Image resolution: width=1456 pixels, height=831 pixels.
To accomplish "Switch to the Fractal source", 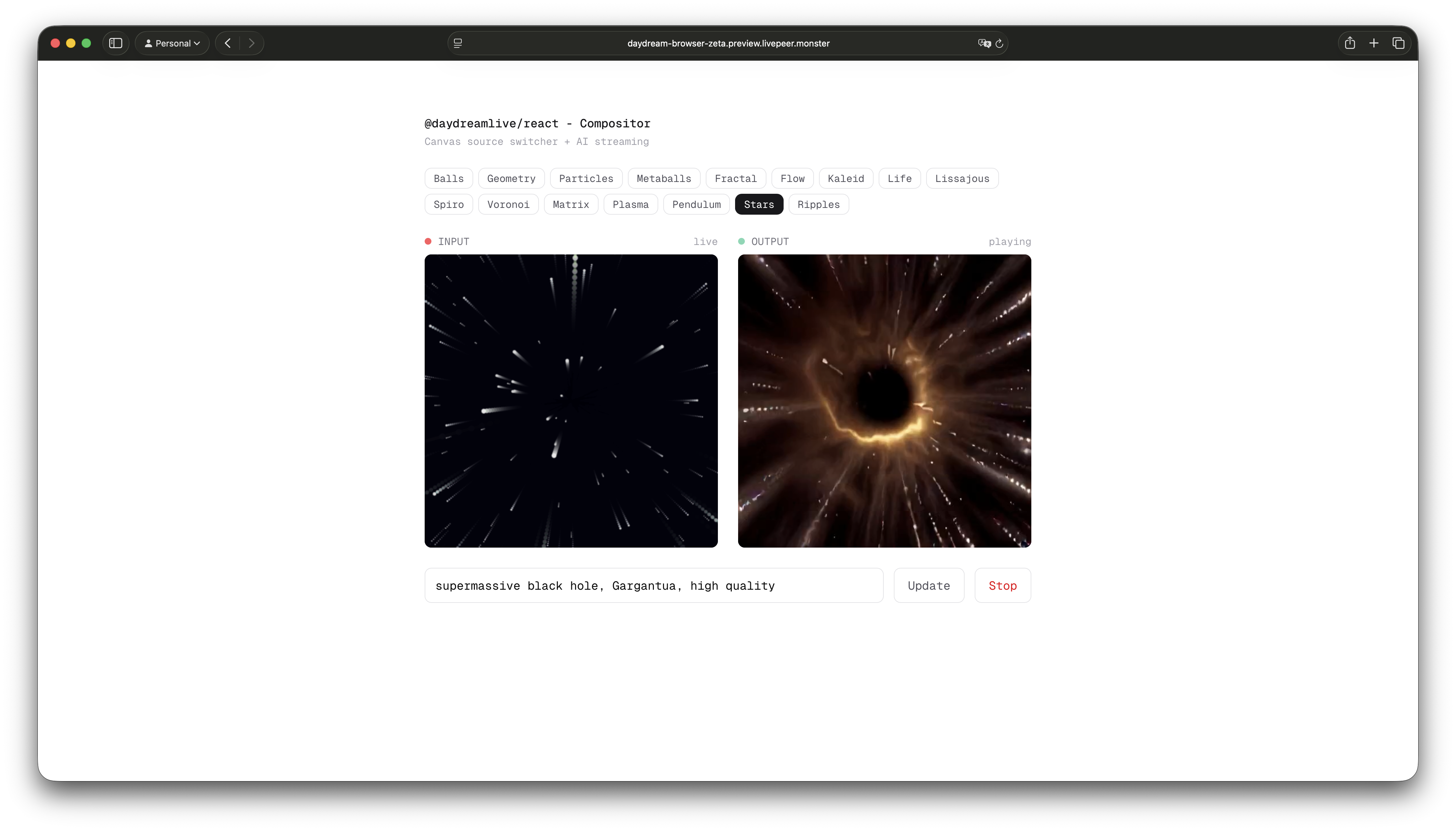I will pyautogui.click(x=736, y=178).
